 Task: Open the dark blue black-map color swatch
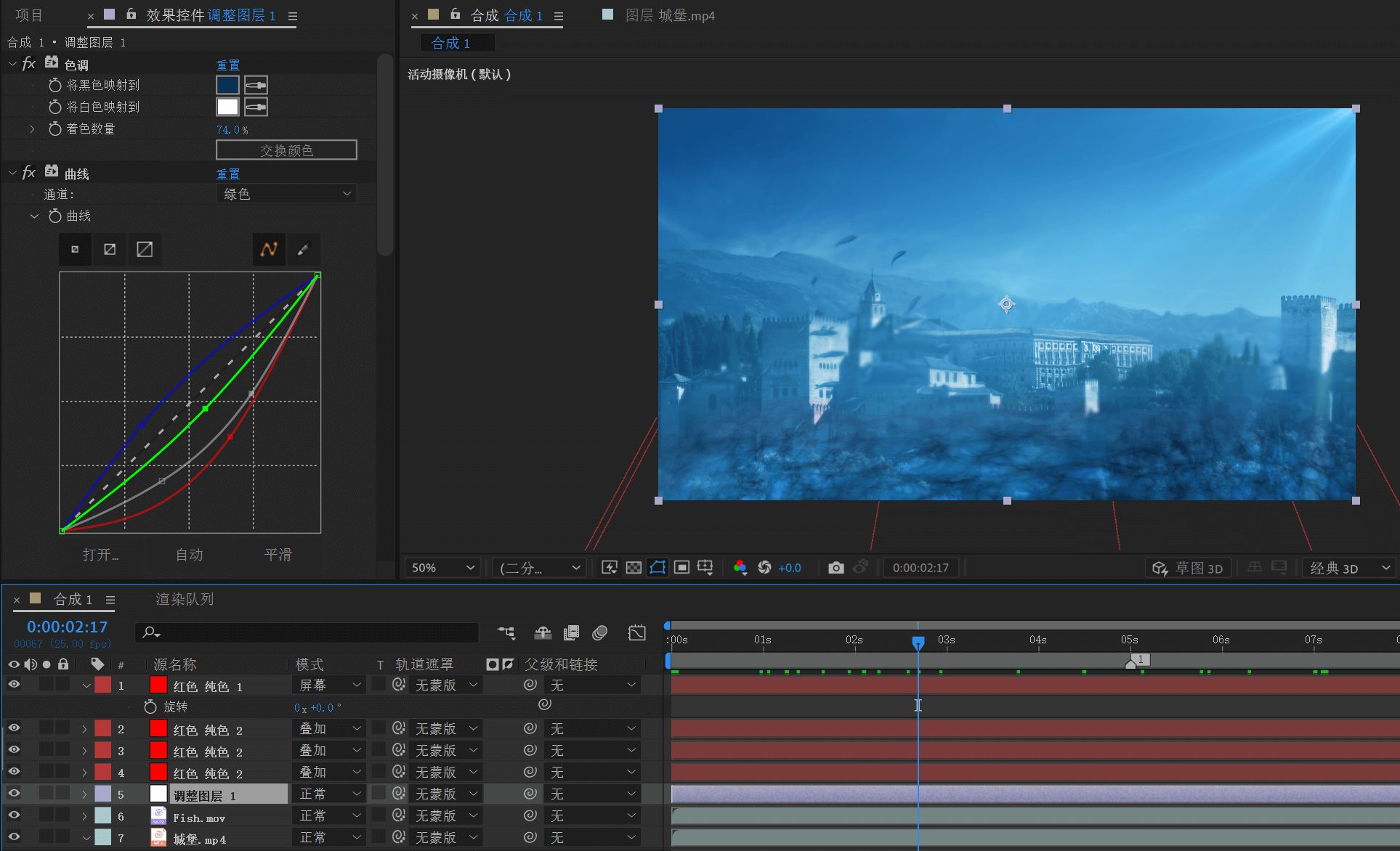(x=227, y=85)
